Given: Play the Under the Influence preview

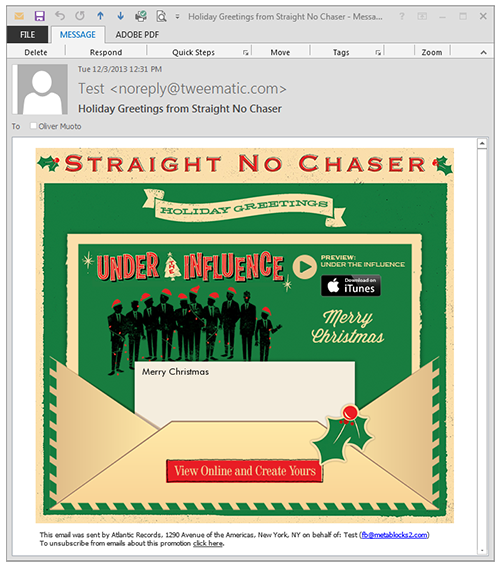Looking at the screenshot, I should click(305, 267).
